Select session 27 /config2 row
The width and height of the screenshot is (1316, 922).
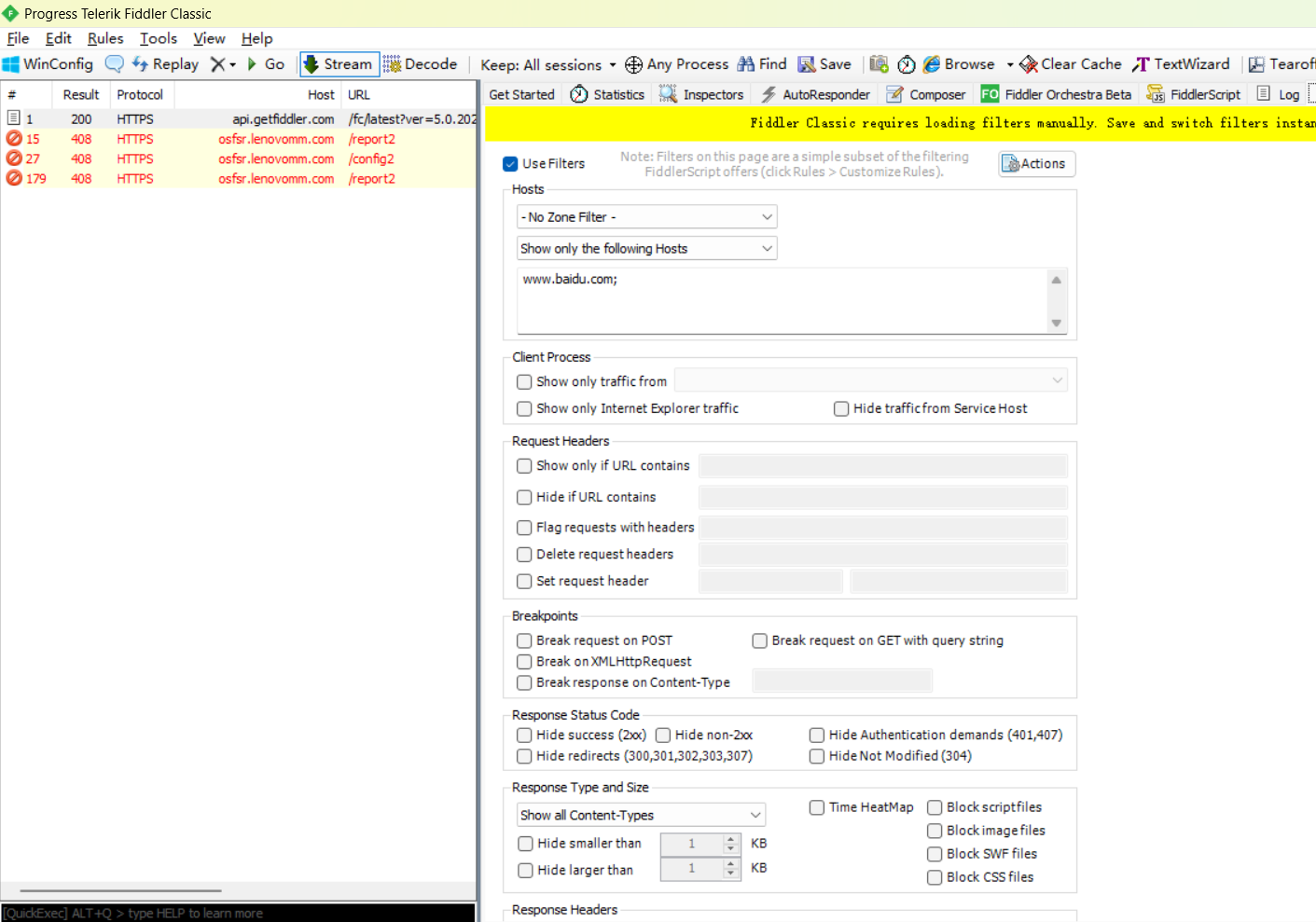239,158
